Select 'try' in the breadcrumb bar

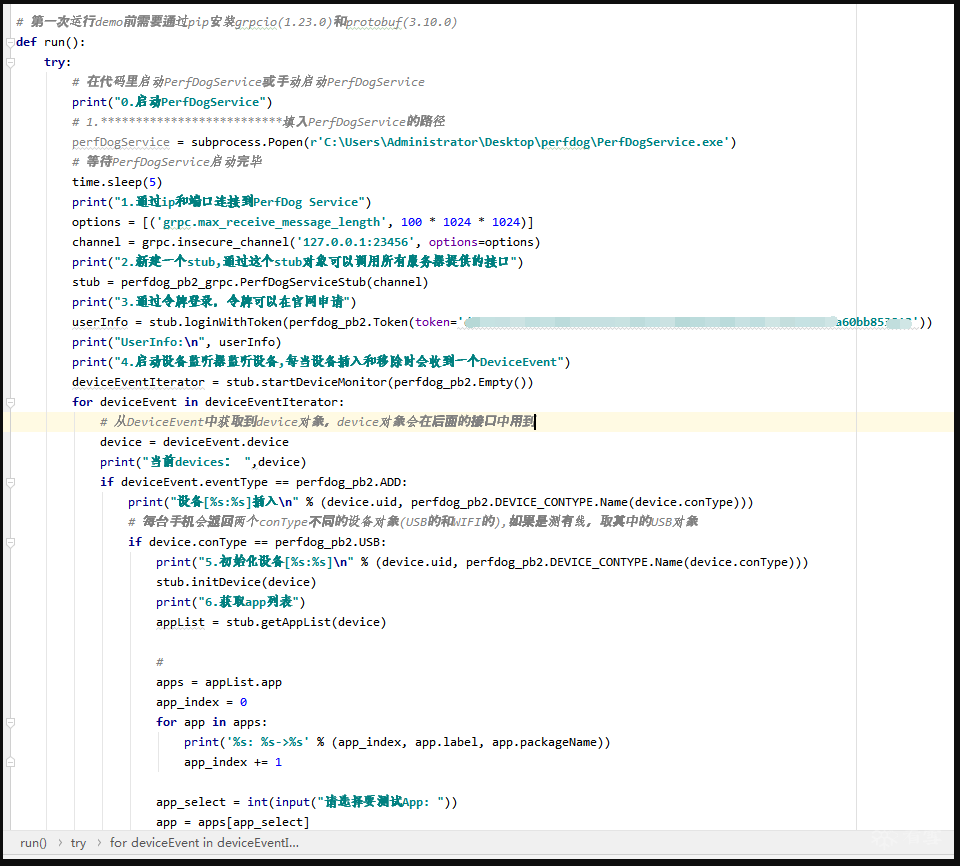click(78, 843)
